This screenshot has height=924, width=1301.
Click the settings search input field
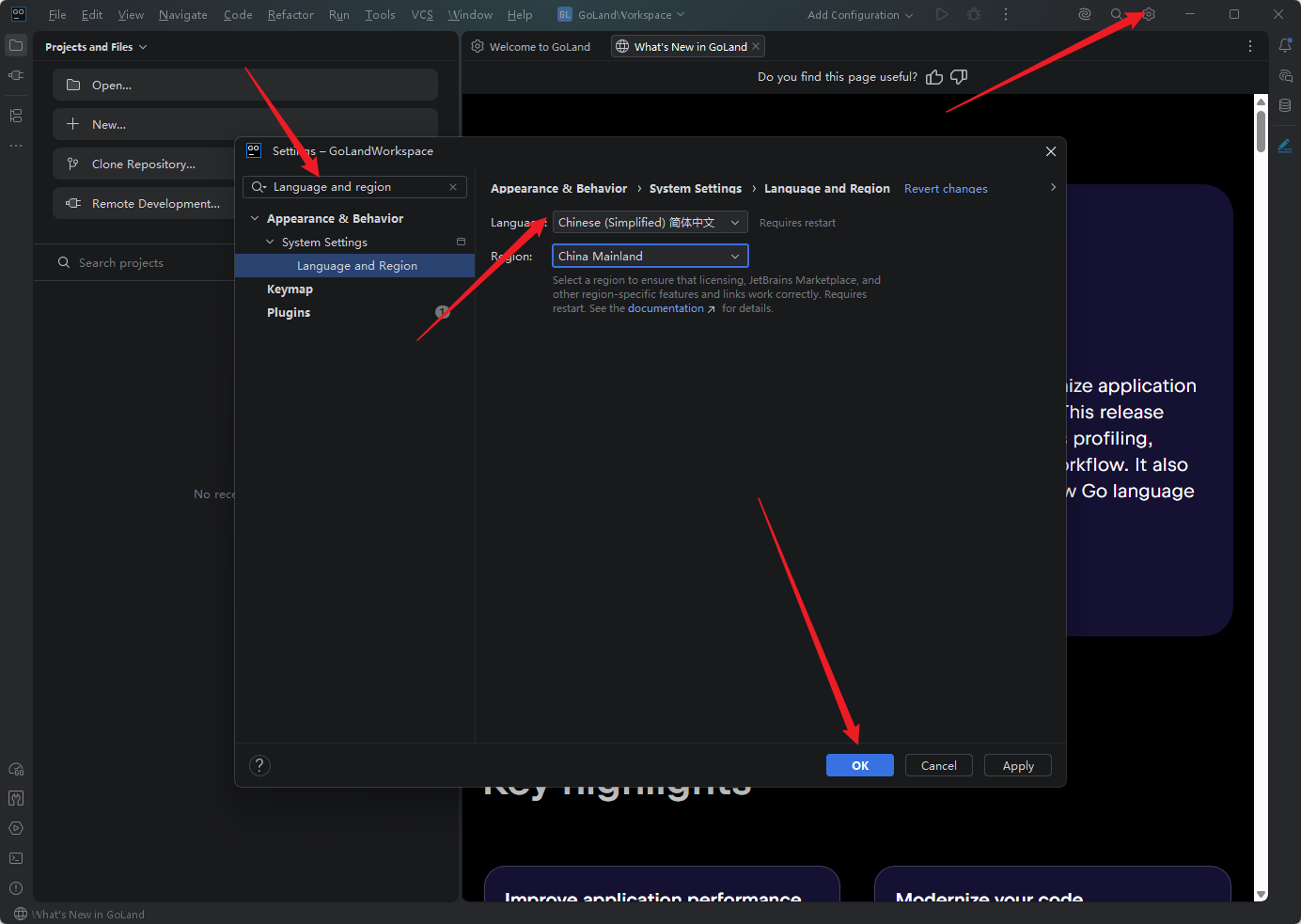(354, 187)
